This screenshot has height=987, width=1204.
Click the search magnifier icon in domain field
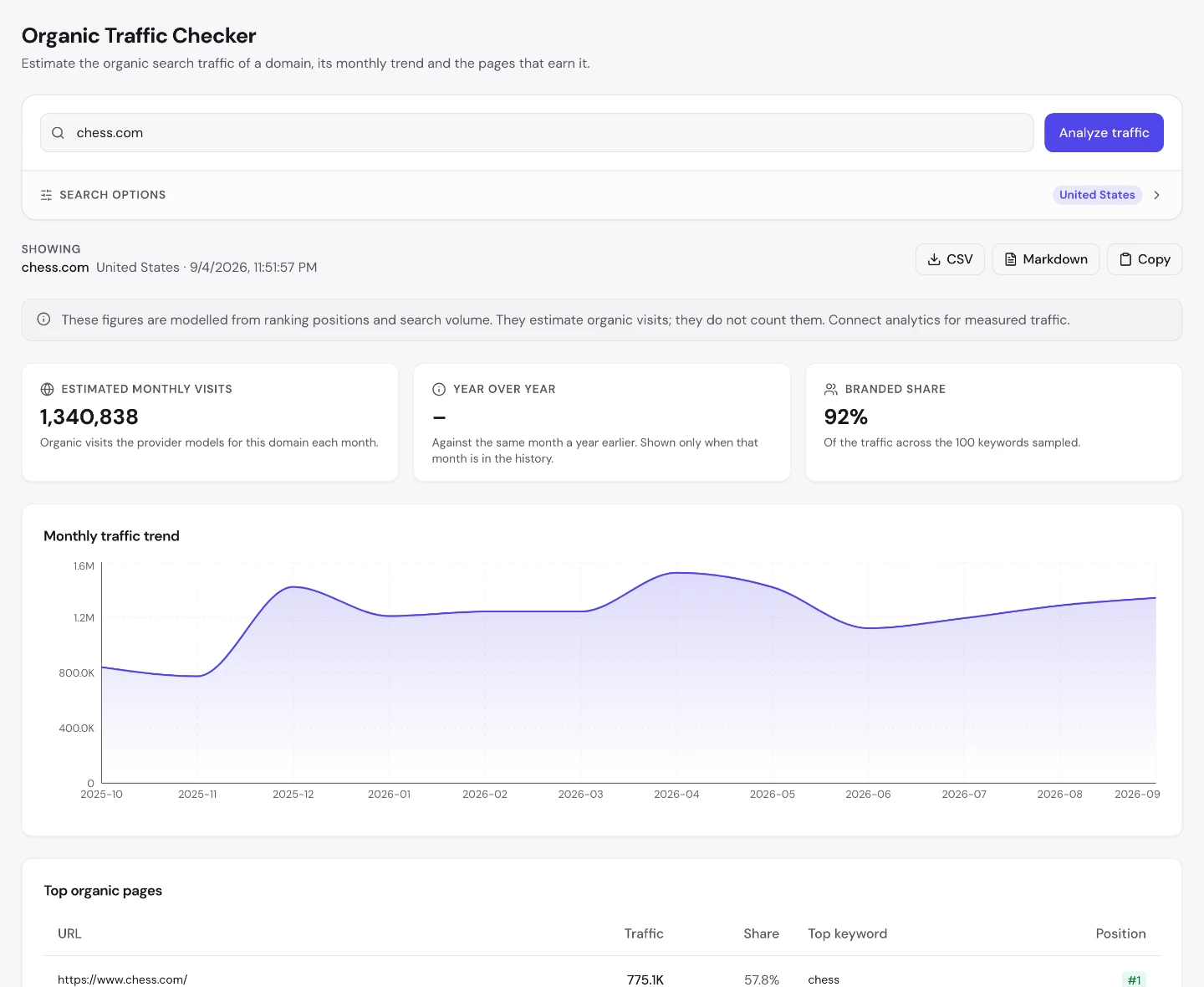pos(58,133)
